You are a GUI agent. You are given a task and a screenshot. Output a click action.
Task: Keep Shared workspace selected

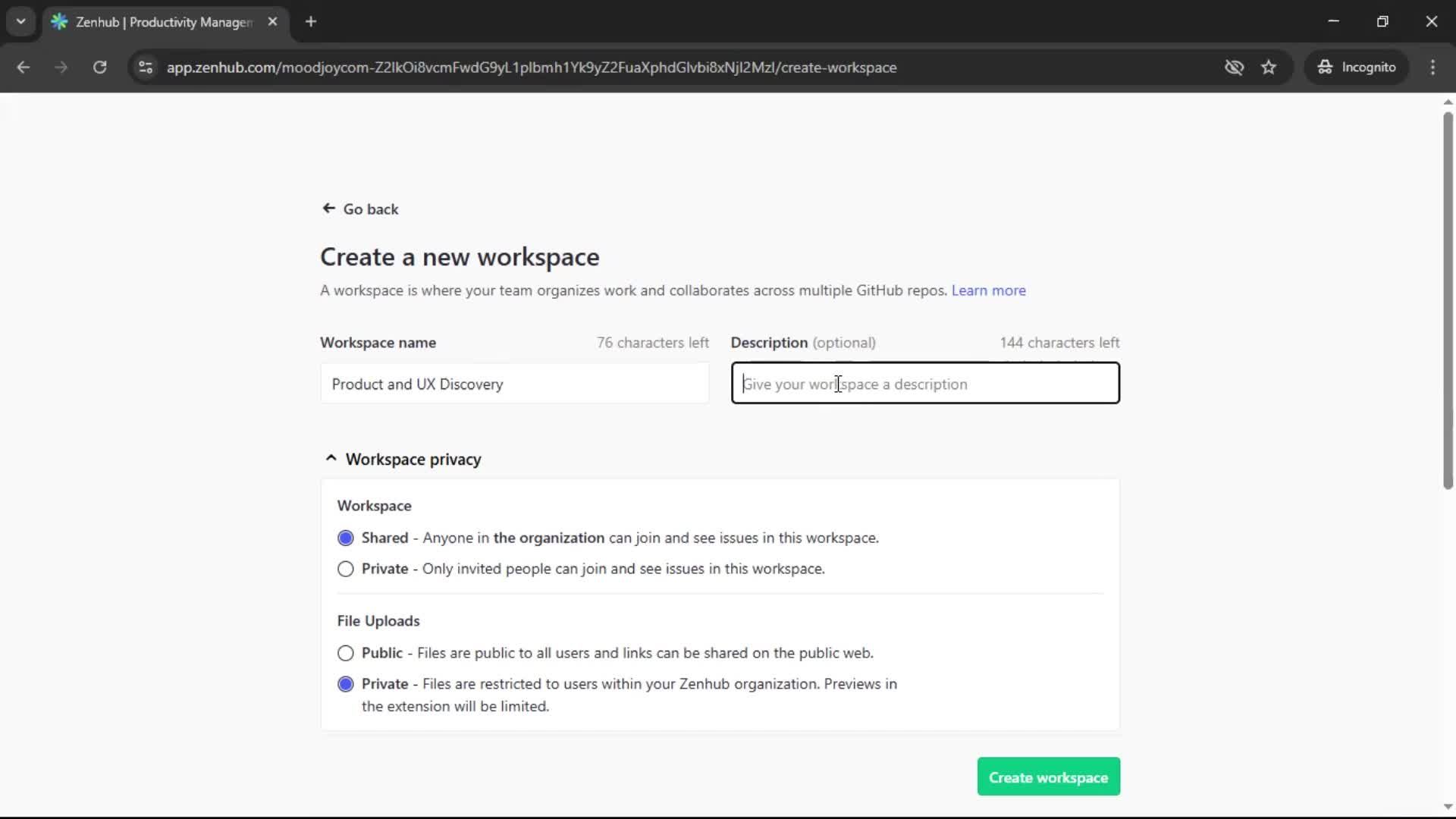345,538
